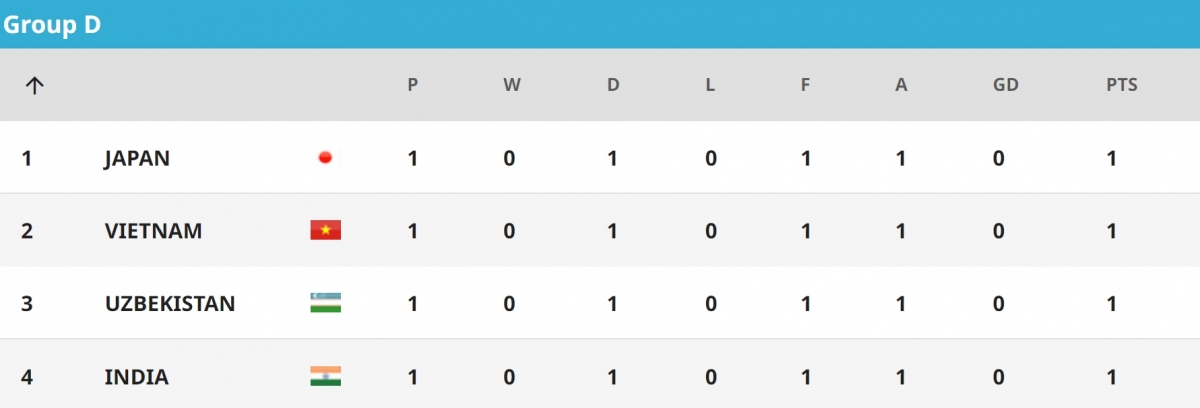Click India's rank number 4
Image resolution: width=1200 pixels, height=408 pixels.
coord(27,377)
